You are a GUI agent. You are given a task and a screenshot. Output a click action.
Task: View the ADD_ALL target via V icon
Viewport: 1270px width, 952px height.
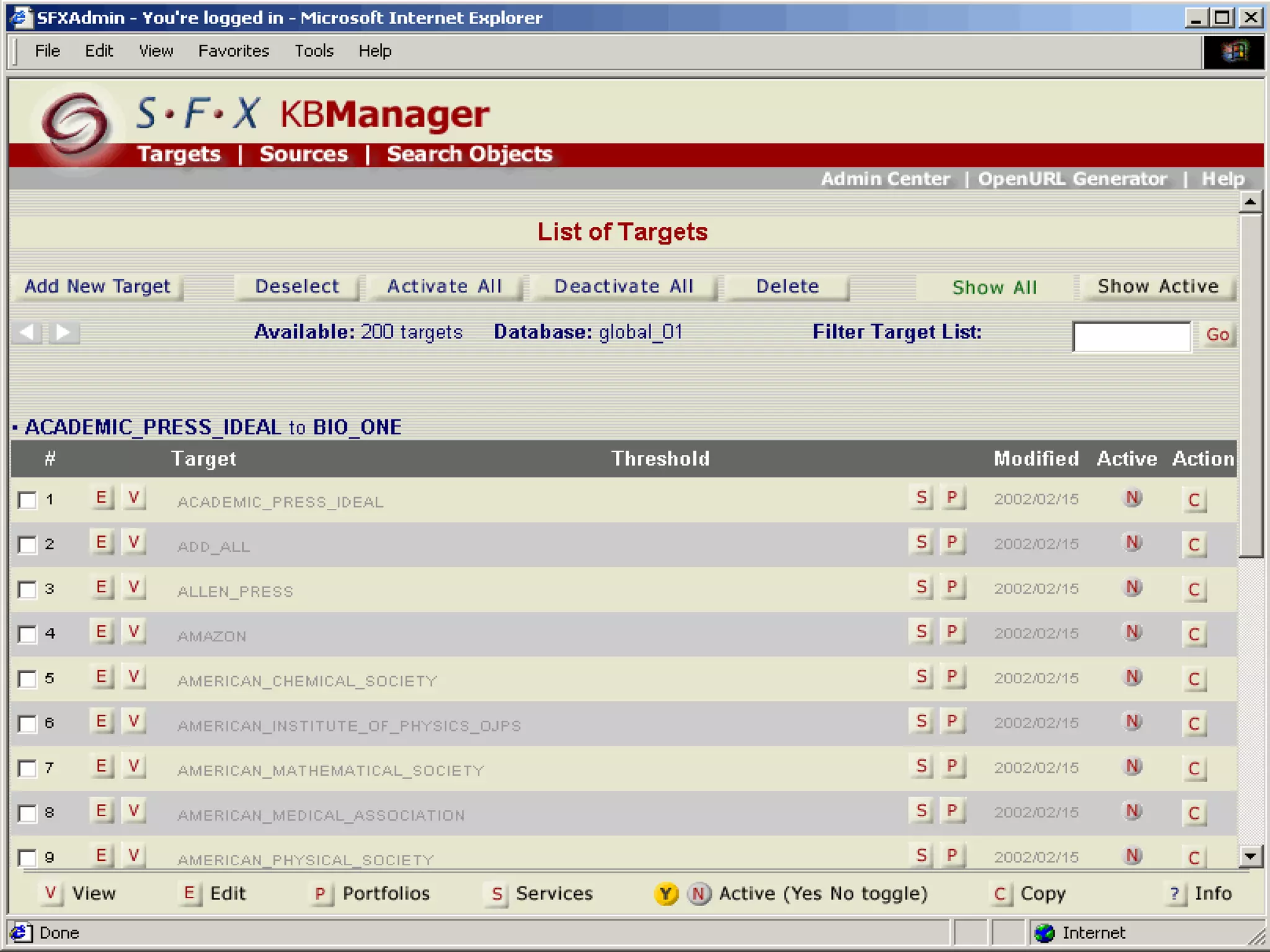[133, 543]
